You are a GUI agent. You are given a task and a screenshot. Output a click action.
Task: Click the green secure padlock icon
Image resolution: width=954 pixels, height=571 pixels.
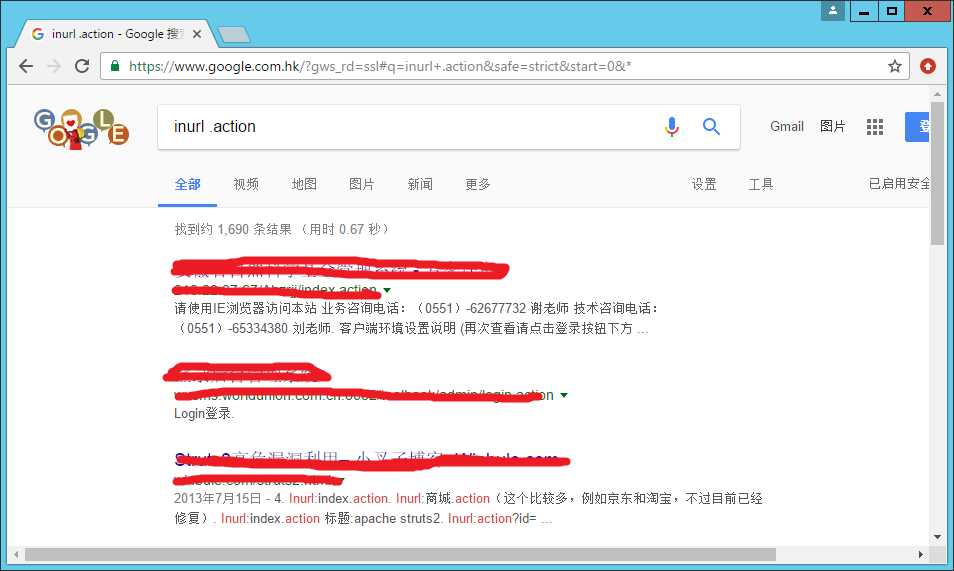[x=114, y=65]
